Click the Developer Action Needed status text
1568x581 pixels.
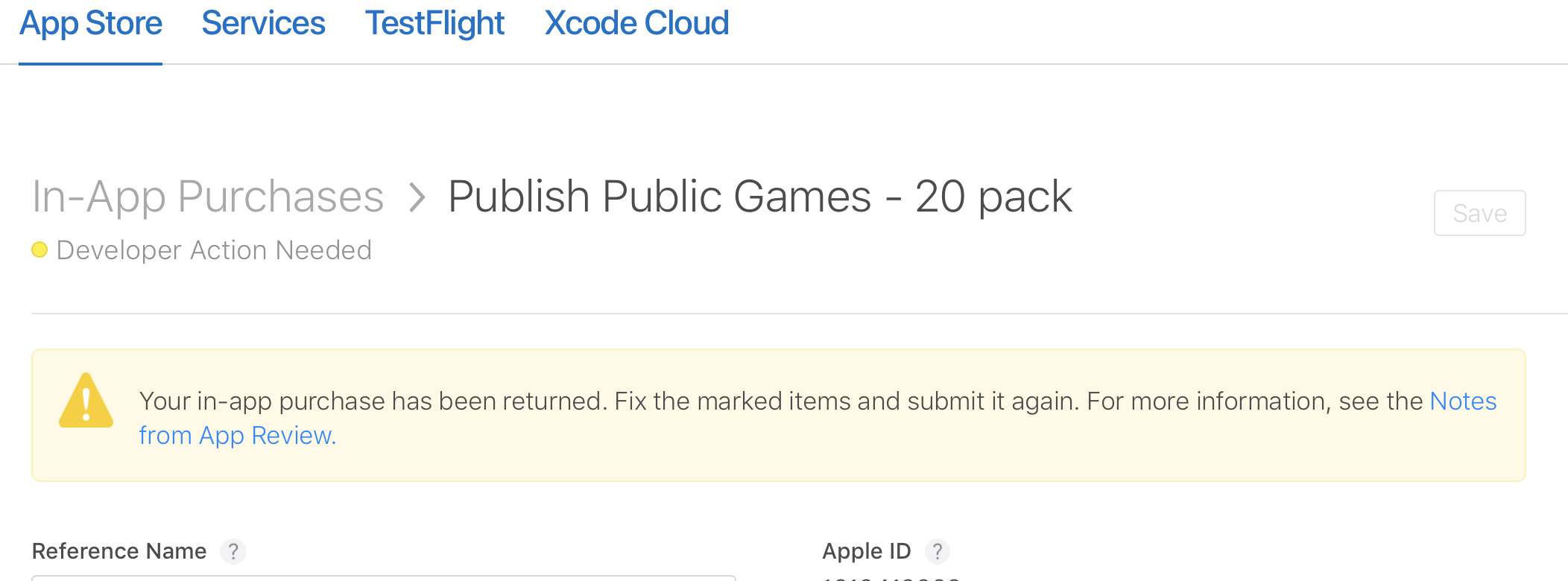coord(214,250)
